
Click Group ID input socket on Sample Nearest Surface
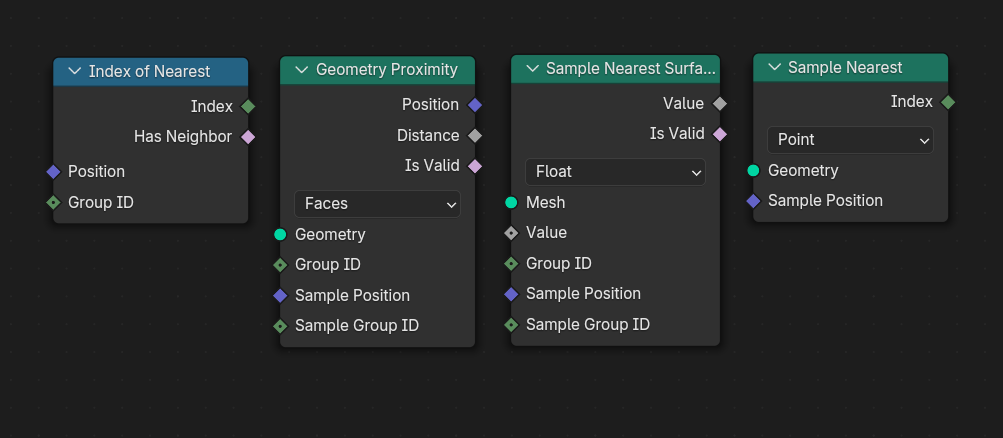511,263
